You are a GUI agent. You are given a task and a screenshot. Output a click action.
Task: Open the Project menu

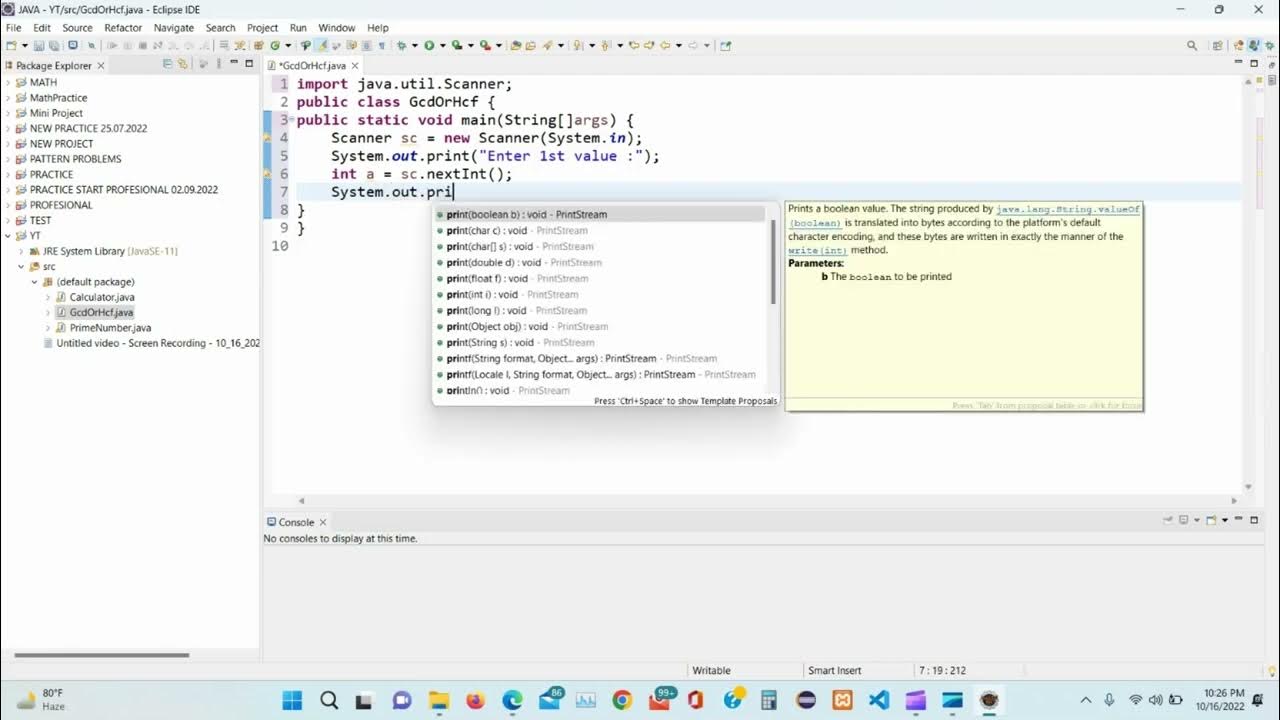coord(263,28)
